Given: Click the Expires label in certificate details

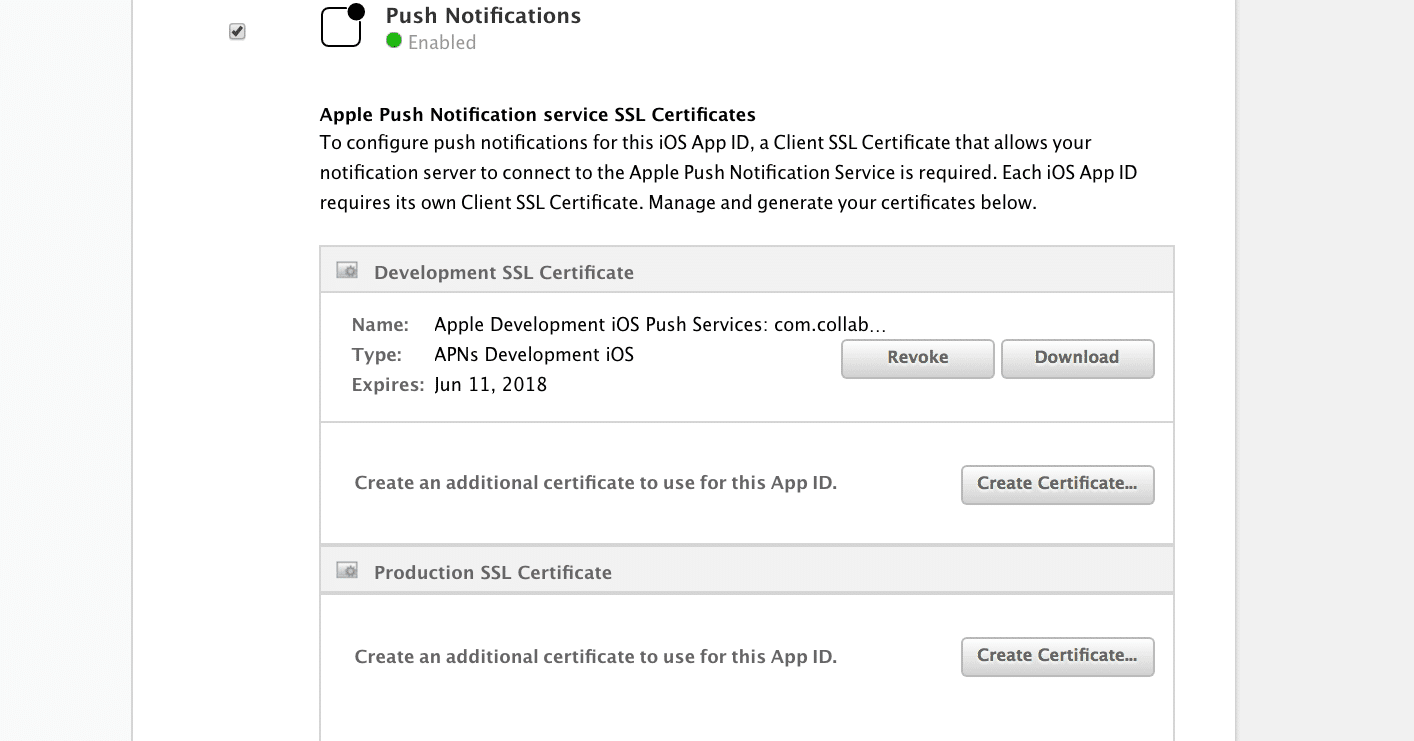Looking at the screenshot, I should pos(387,385).
